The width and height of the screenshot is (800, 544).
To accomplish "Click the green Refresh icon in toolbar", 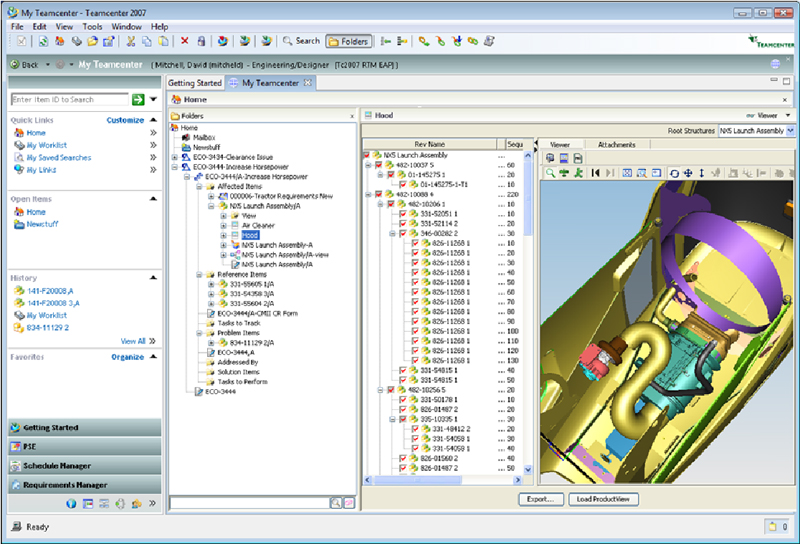I will [x=43, y=41].
